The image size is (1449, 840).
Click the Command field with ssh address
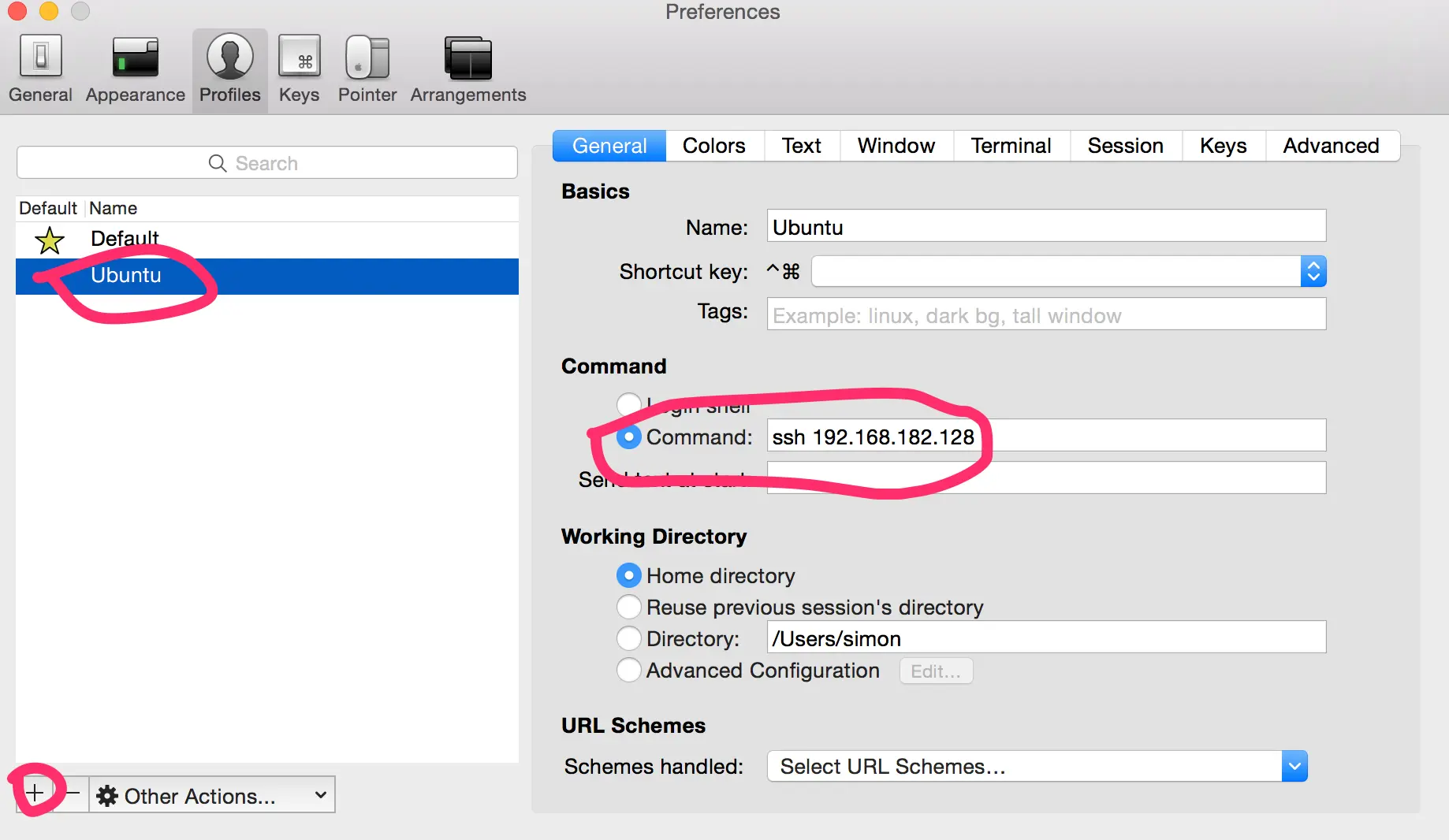tap(1046, 437)
